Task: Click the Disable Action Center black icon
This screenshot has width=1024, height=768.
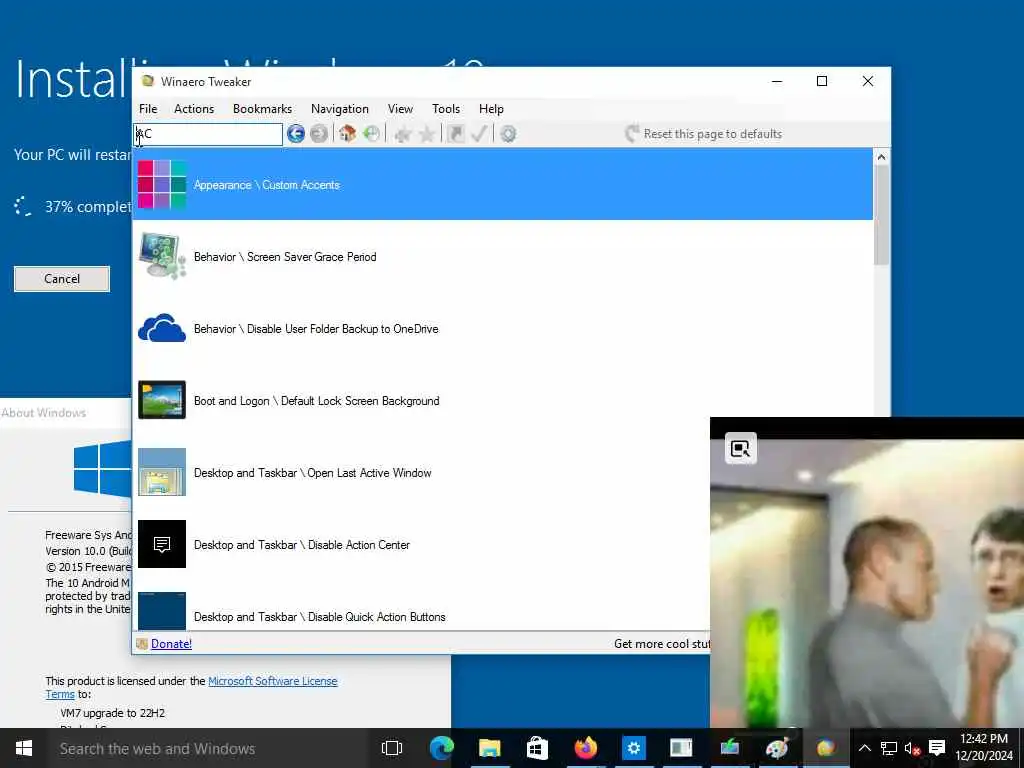Action: [162, 544]
